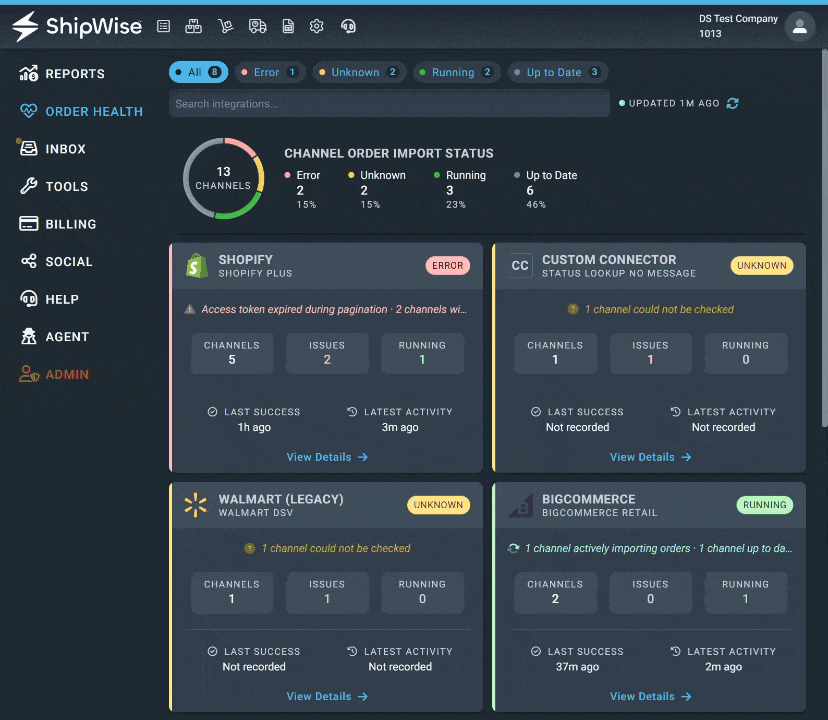
Task: Open the document icon in top toolbar
Action: pyautogui.click(x=288, y=26)
